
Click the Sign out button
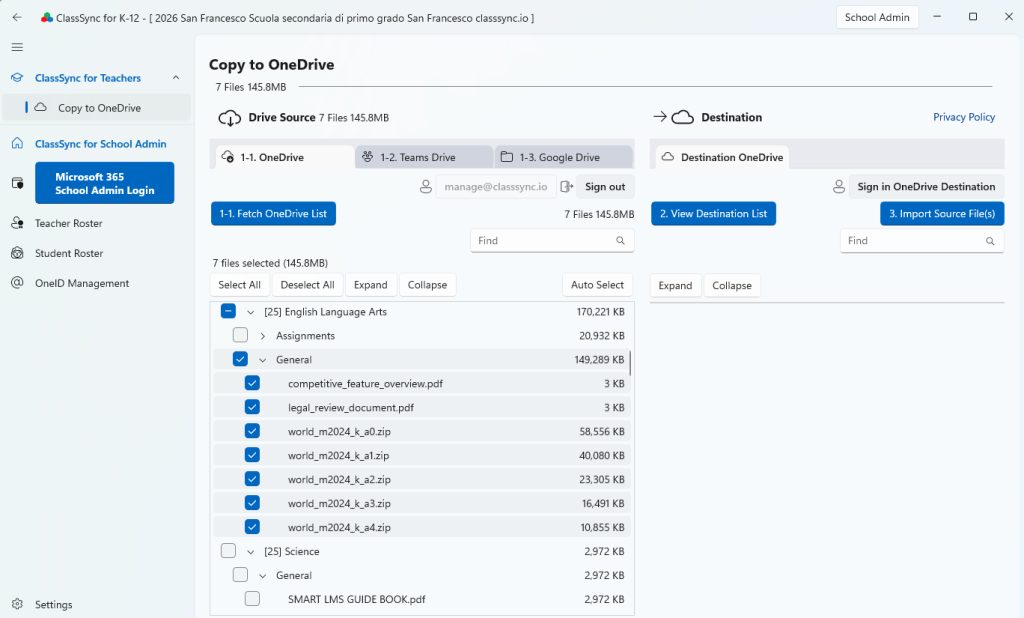click(605, 187)
